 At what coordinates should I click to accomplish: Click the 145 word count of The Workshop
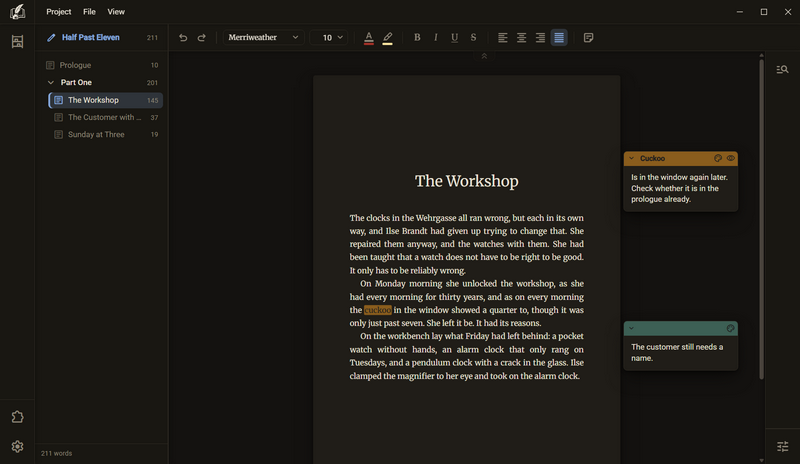coord(153,101)
